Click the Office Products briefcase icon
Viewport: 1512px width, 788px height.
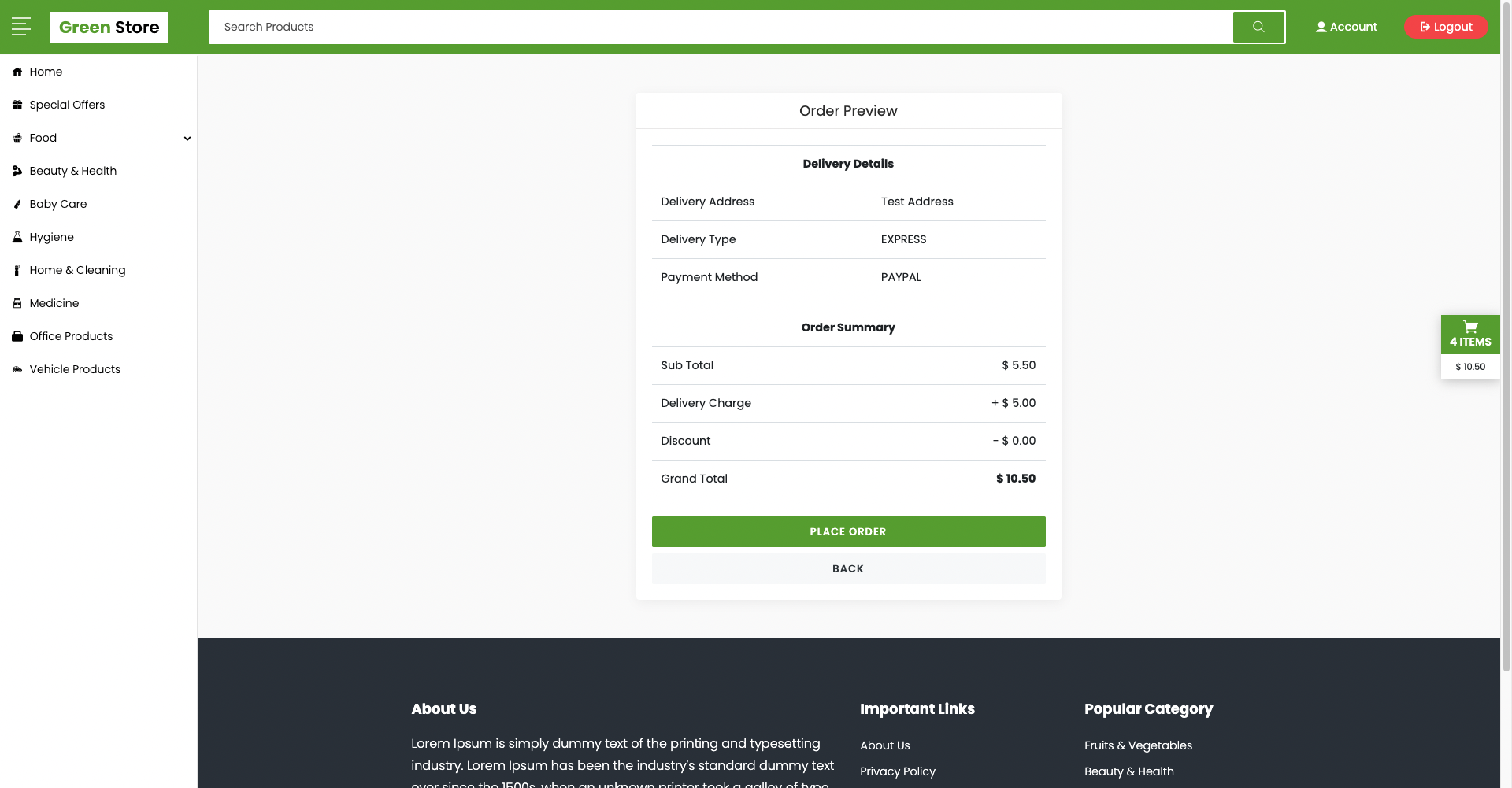(x=17, y=336)
